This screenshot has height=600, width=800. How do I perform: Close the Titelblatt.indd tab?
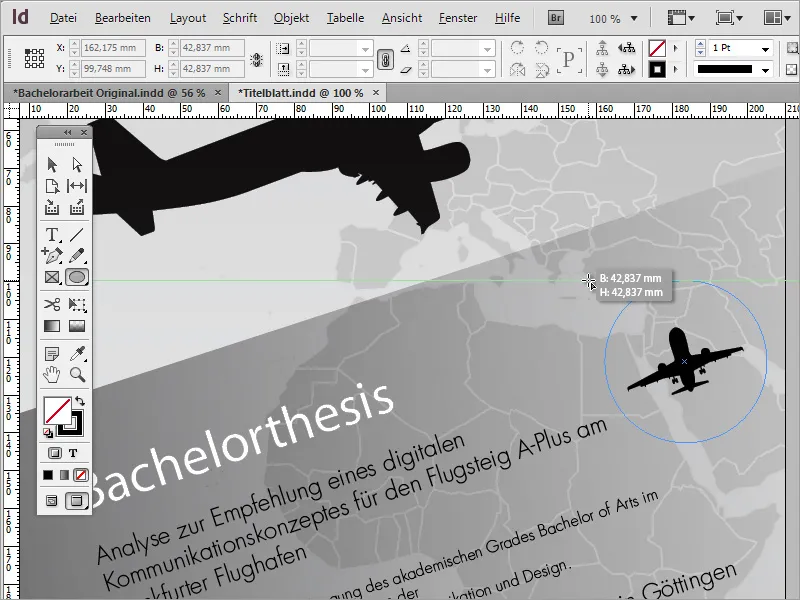click(376, 93)
